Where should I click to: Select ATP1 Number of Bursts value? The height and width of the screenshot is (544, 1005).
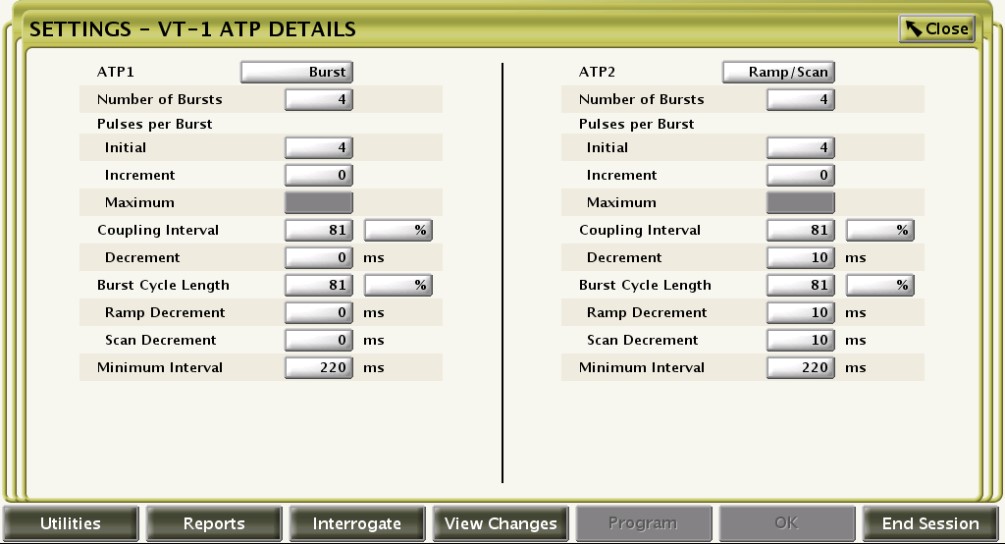click(x=321, y=99)
